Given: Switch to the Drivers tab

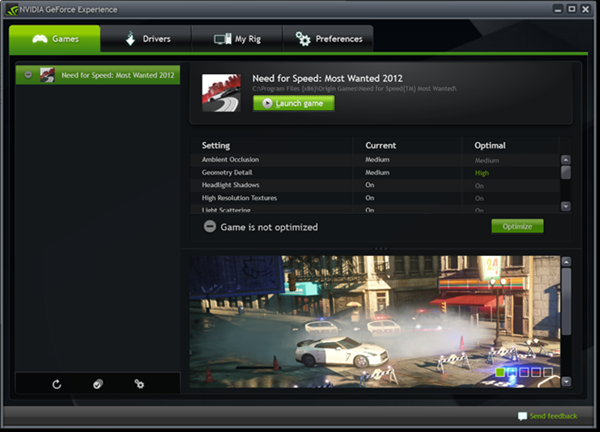Looking at the screenshot, I should coord(147,39).
